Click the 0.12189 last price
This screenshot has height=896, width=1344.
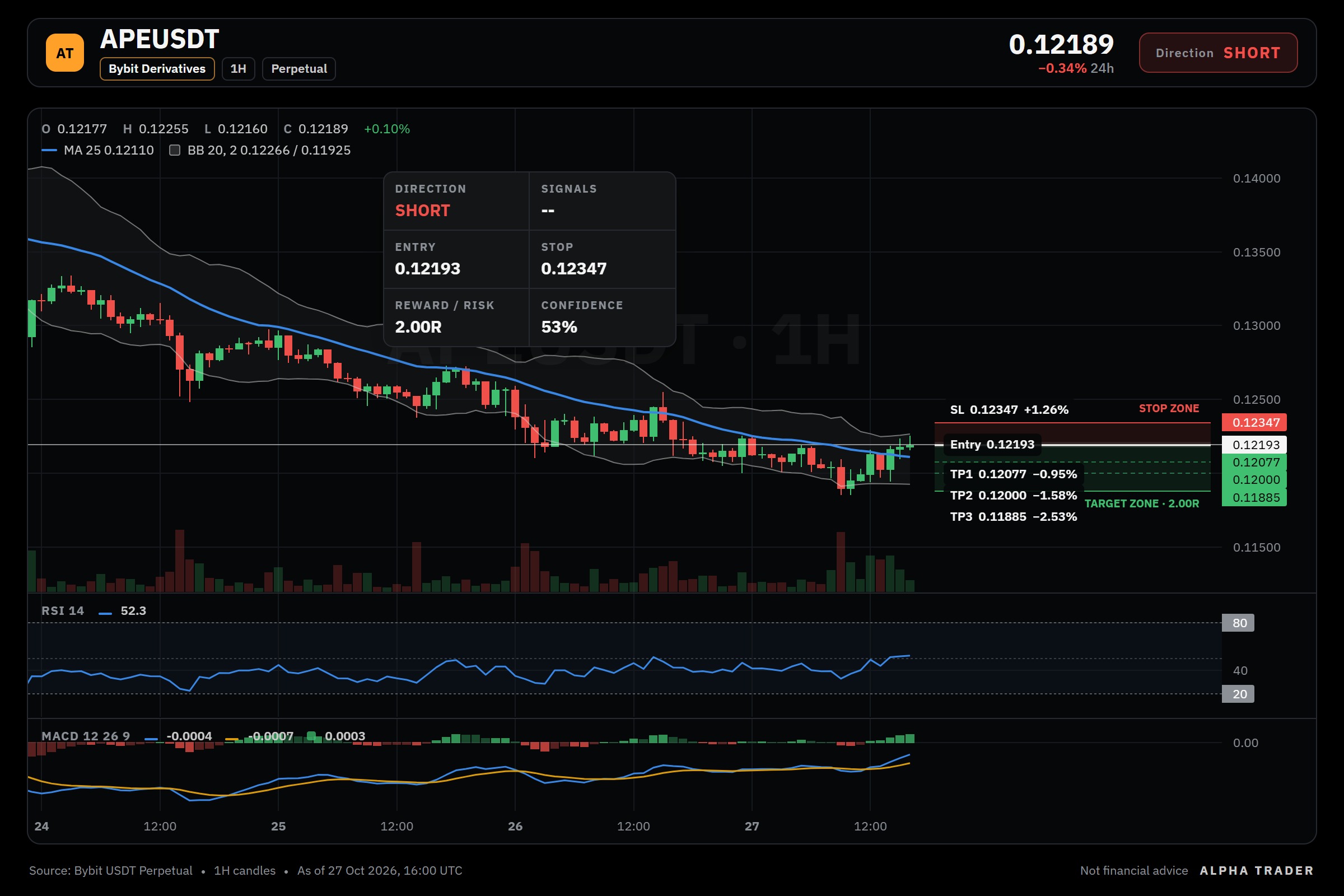click(1061, 45)
